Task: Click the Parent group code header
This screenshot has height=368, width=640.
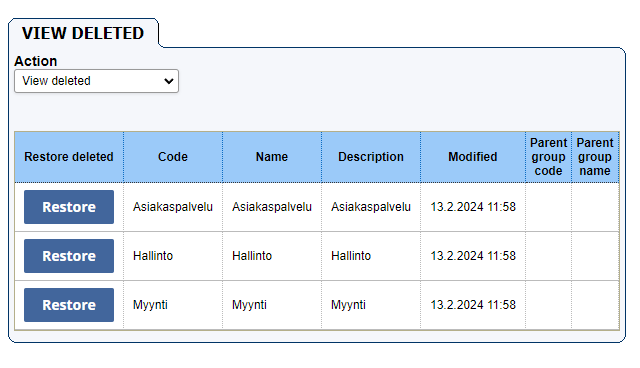Action: pos(549,157)
